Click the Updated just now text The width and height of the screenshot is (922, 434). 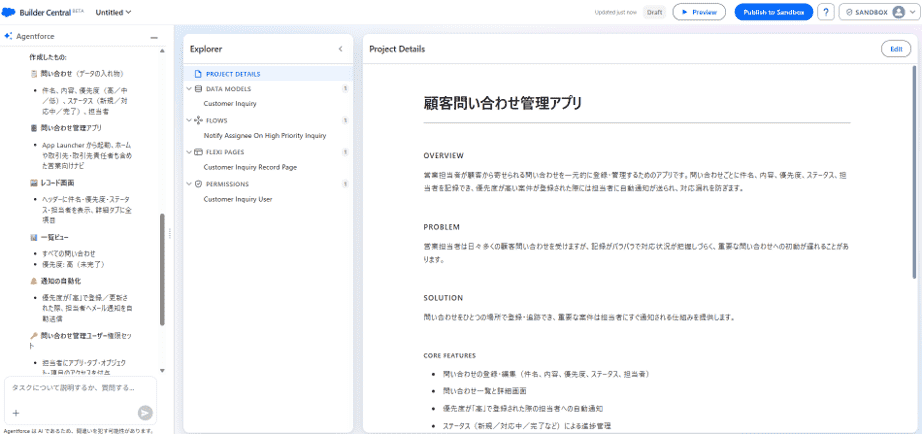[x=615, y=12]
